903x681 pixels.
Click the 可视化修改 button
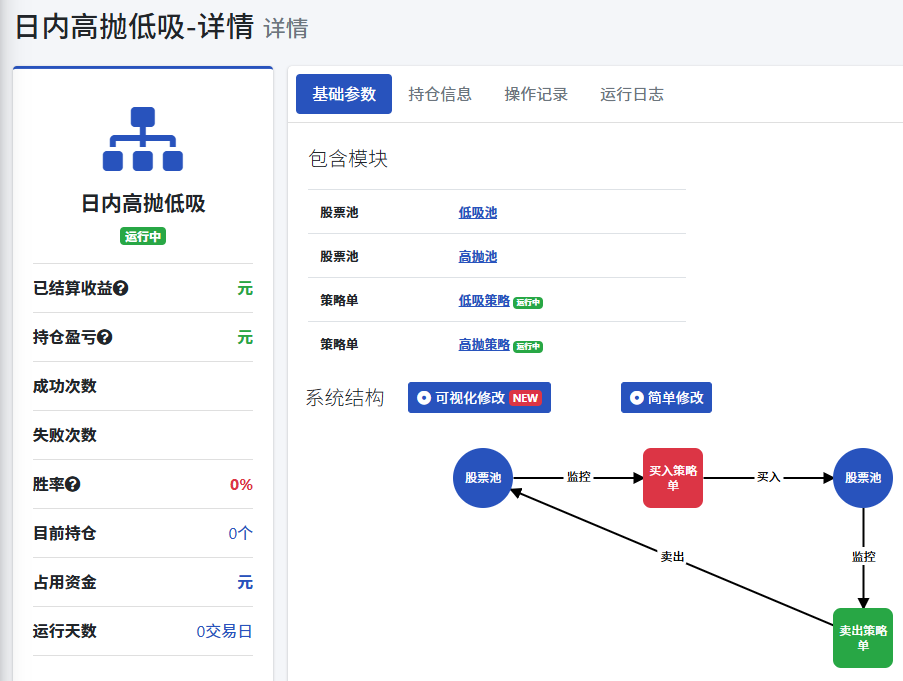(x=479, y=398)
